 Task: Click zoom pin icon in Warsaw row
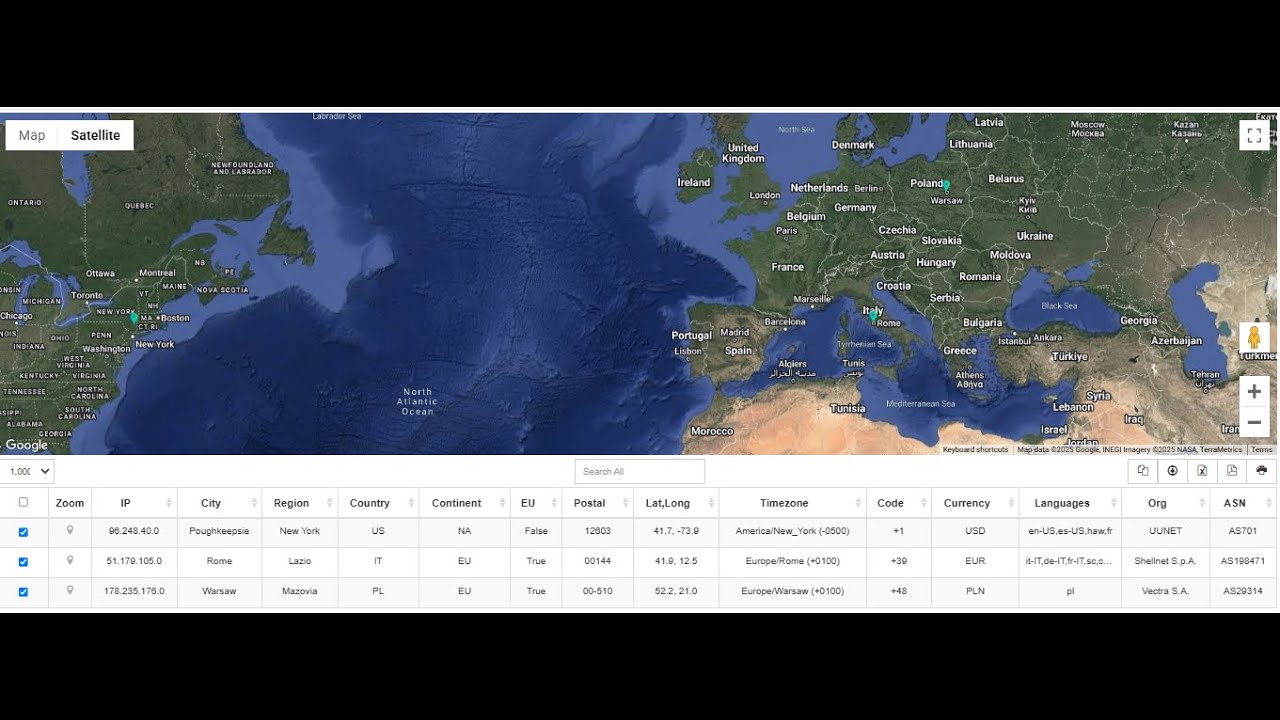pyautogui.click(x=70, y=591)
